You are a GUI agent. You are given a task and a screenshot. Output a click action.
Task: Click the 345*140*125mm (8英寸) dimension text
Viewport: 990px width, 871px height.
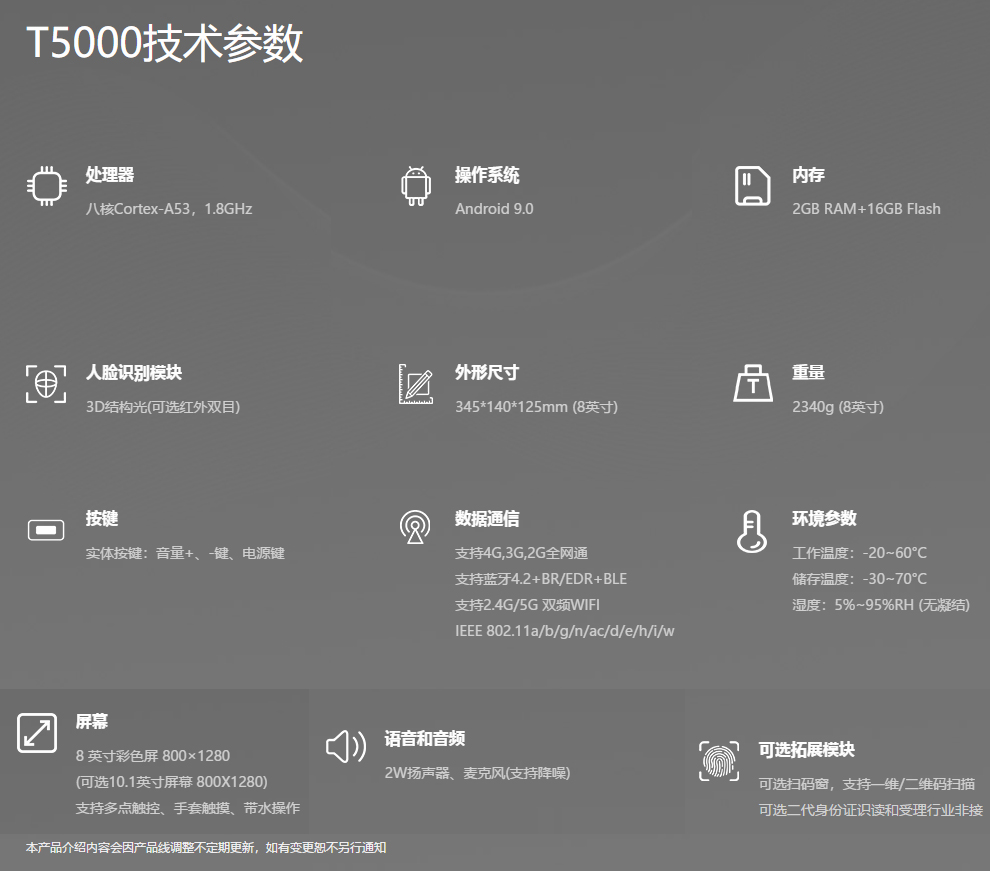coord(537,406)
